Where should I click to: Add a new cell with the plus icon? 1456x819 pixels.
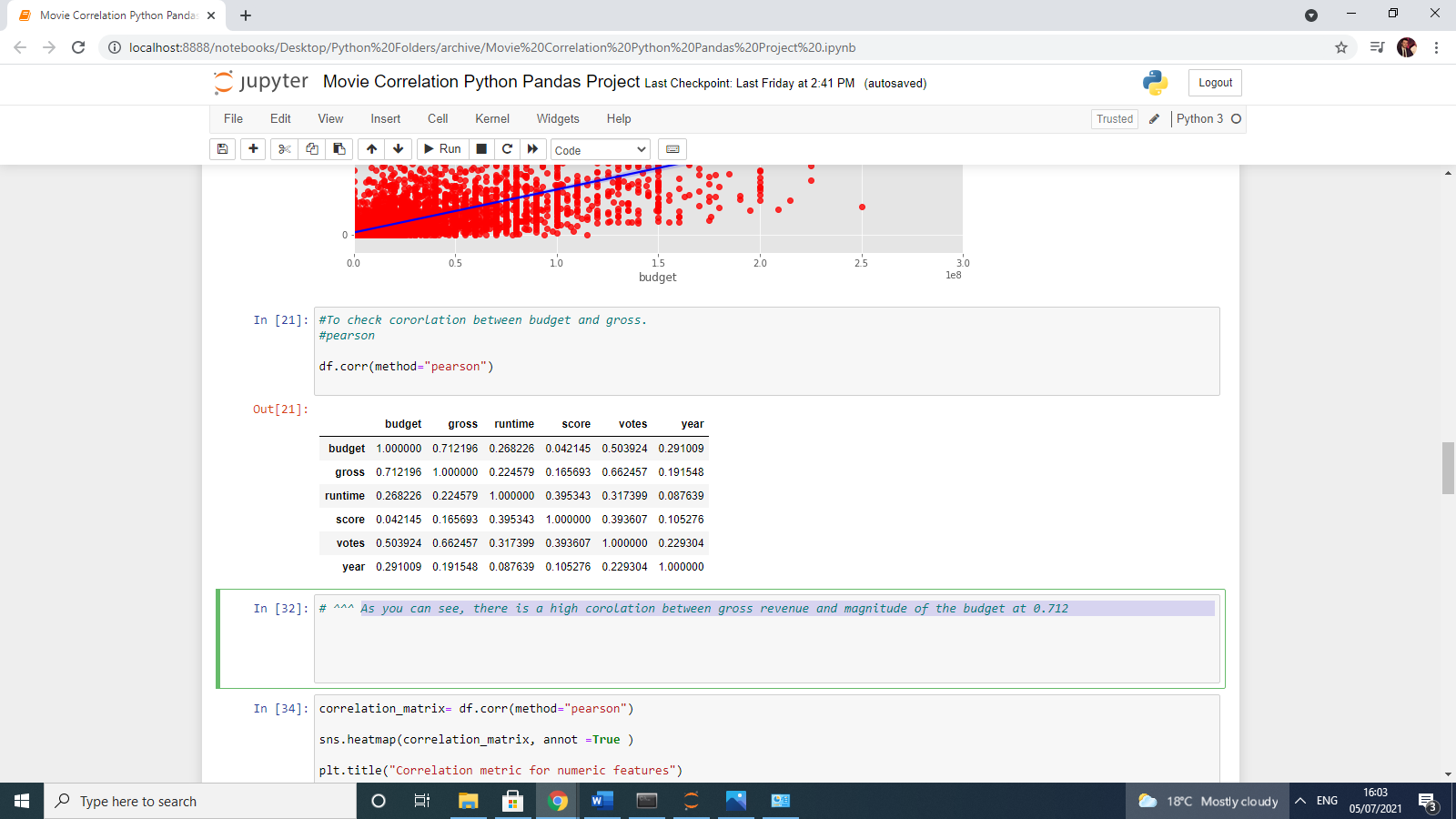coord(253,148)
